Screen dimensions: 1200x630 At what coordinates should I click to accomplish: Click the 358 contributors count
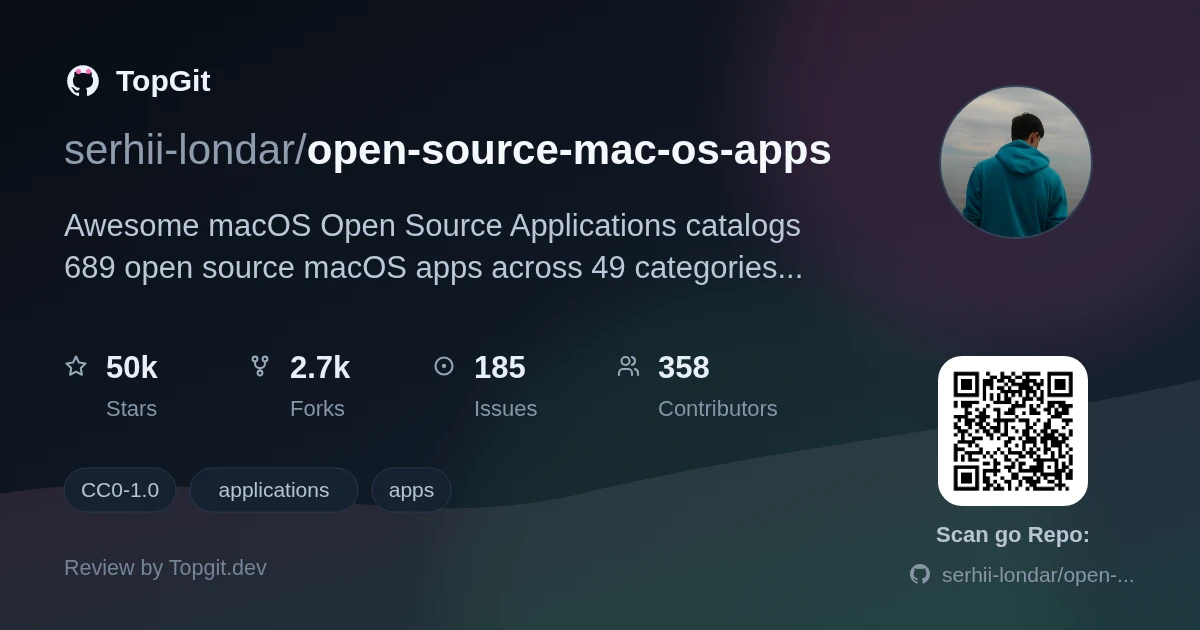pos(684,368)
